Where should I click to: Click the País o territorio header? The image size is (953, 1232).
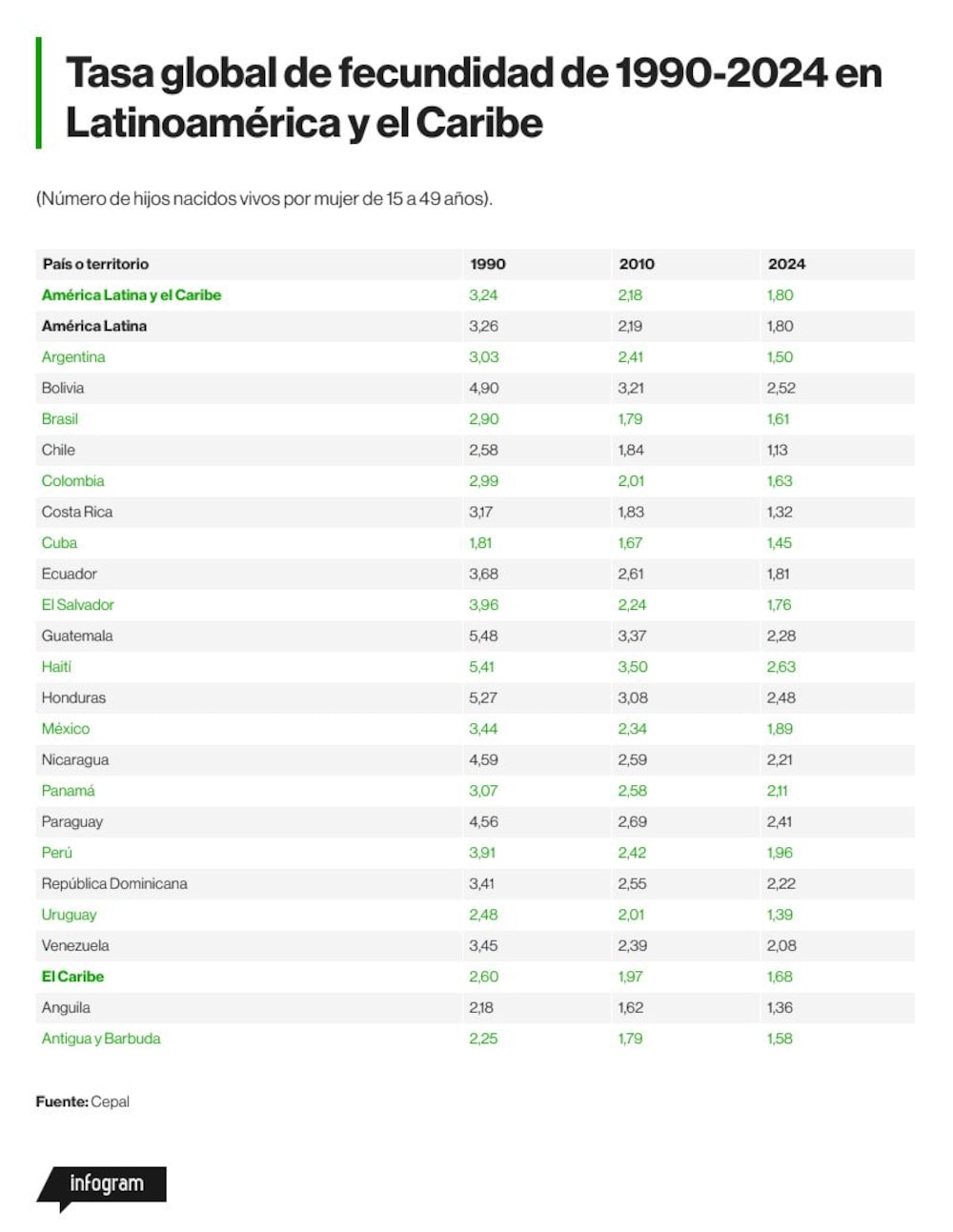[x=95, y=264]
